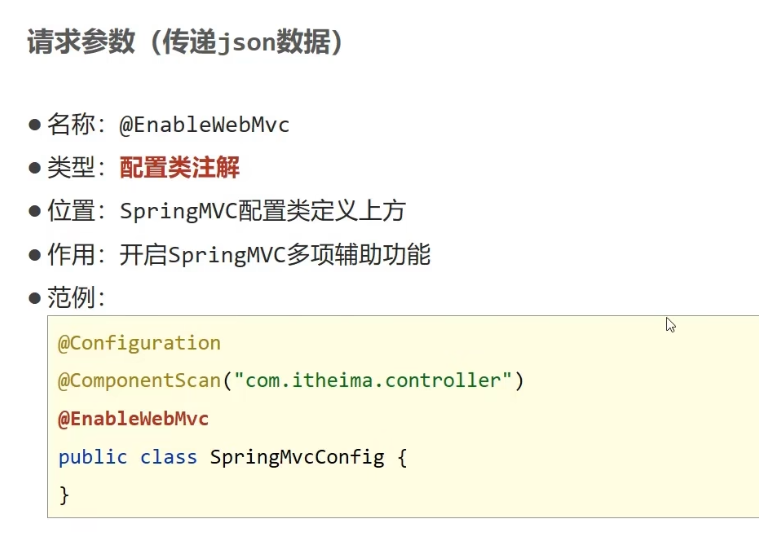Click the bullet dot before 名称
Viewport: 759px width, 538px height.
click(x=35, y=125)
